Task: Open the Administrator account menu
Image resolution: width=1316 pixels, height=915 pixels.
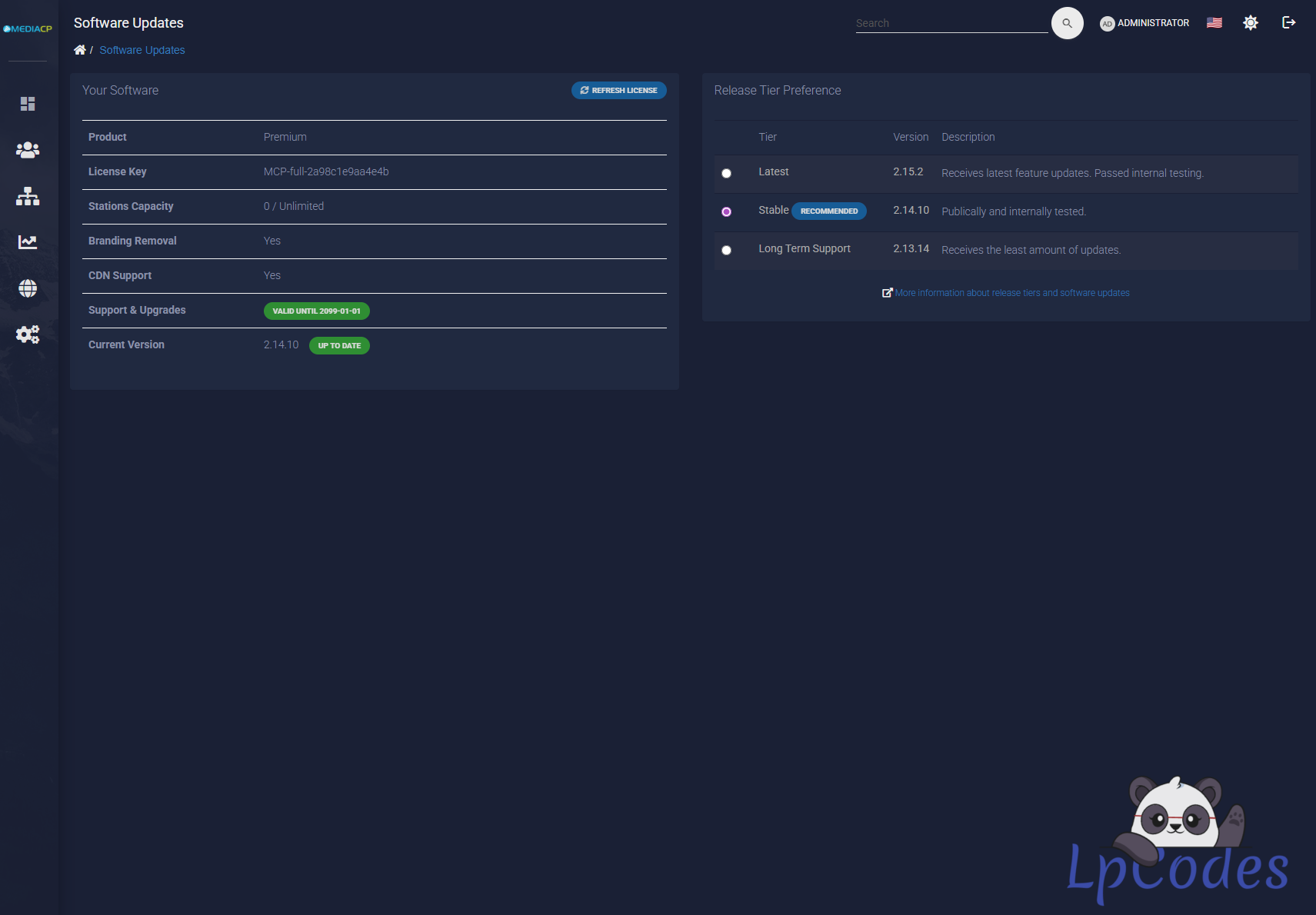Action: [x=1144, y=23]
